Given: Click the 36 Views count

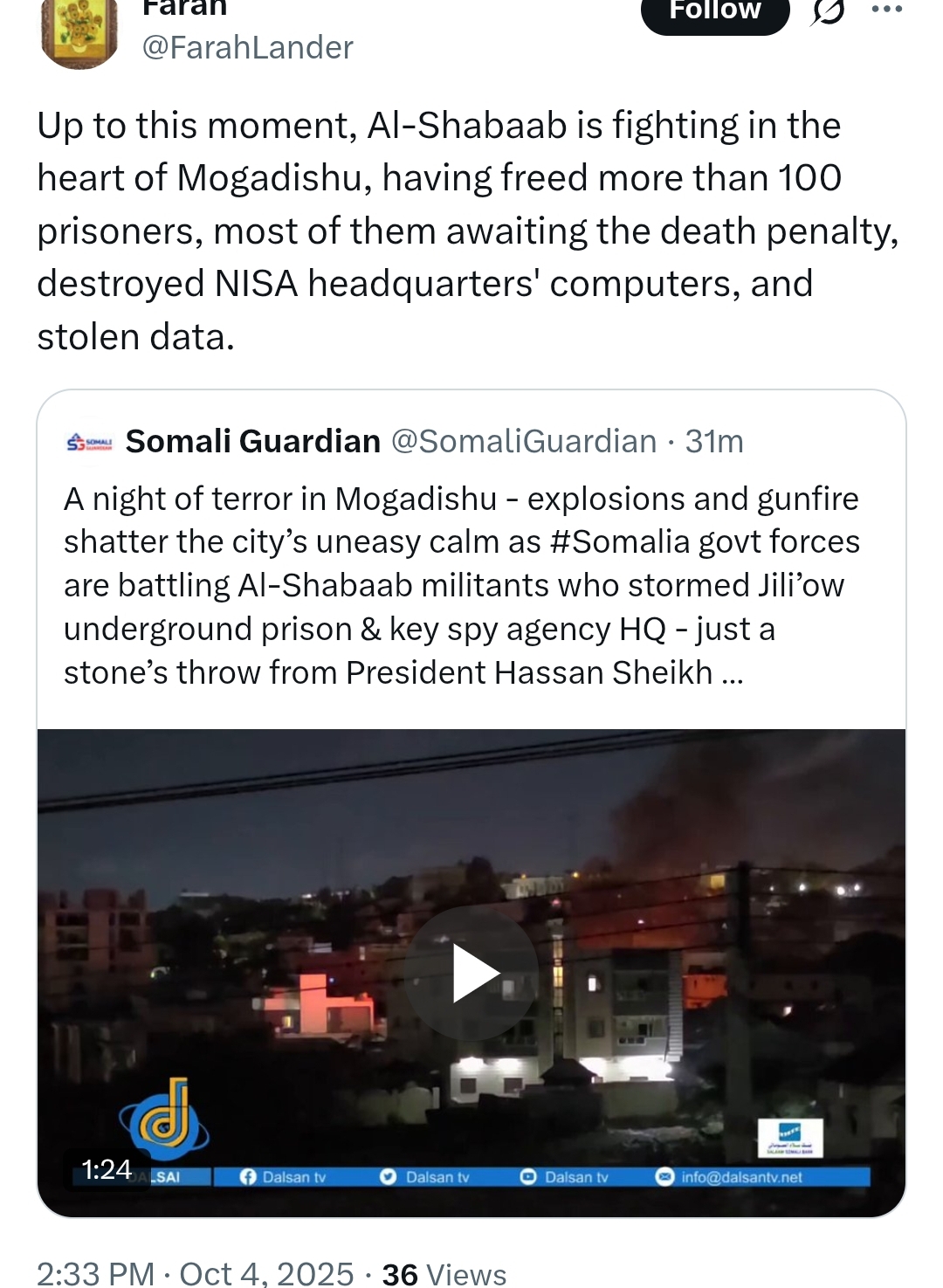Looking at the screenshot, I should pos(444,1274).
